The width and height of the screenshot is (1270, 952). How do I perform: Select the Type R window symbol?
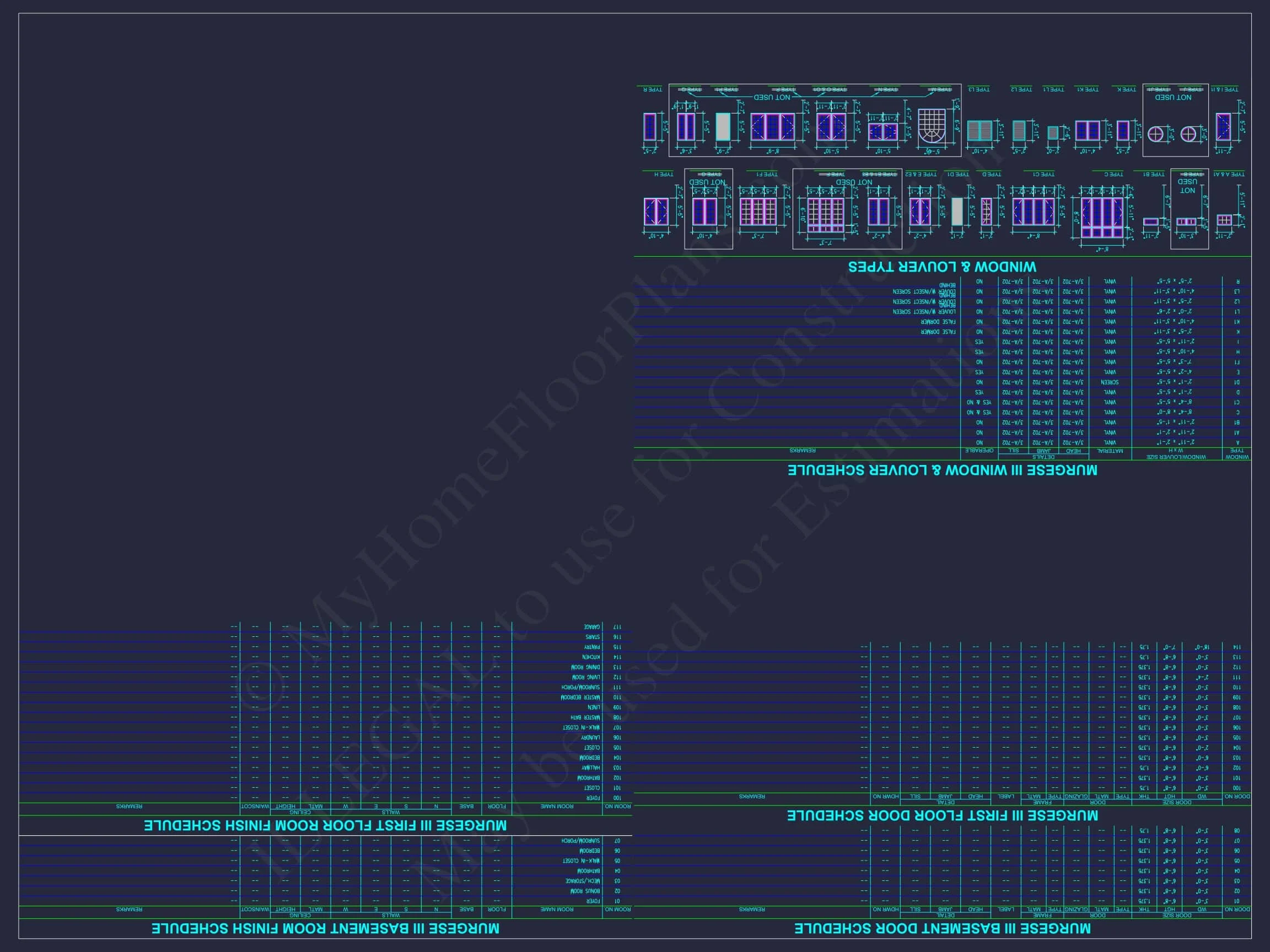click(x=649, y=127)
